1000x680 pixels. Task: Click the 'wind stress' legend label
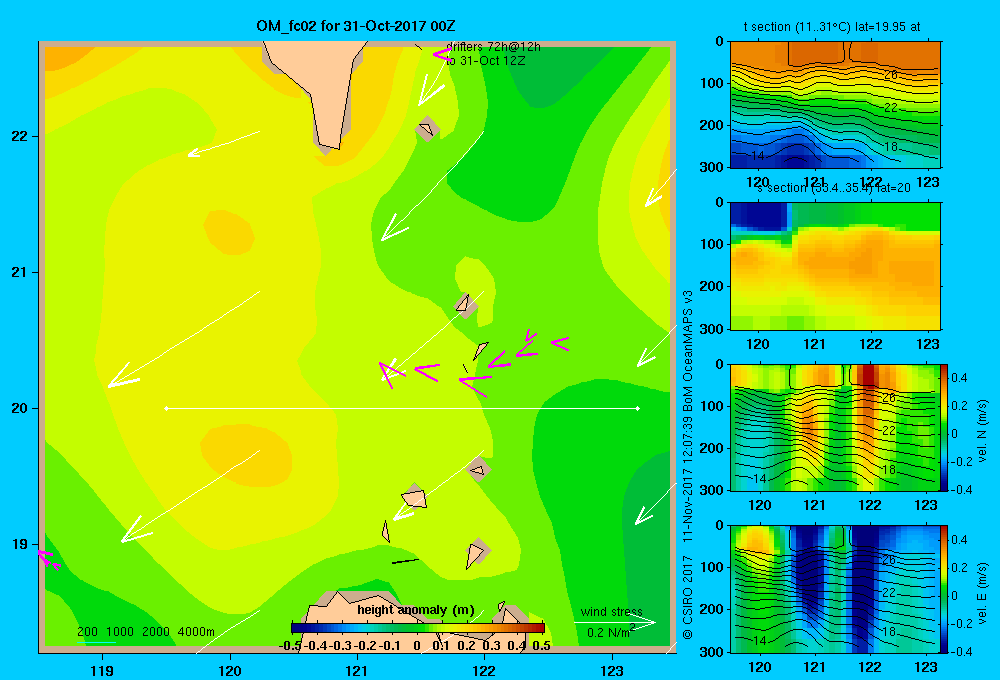click(611, 612)
